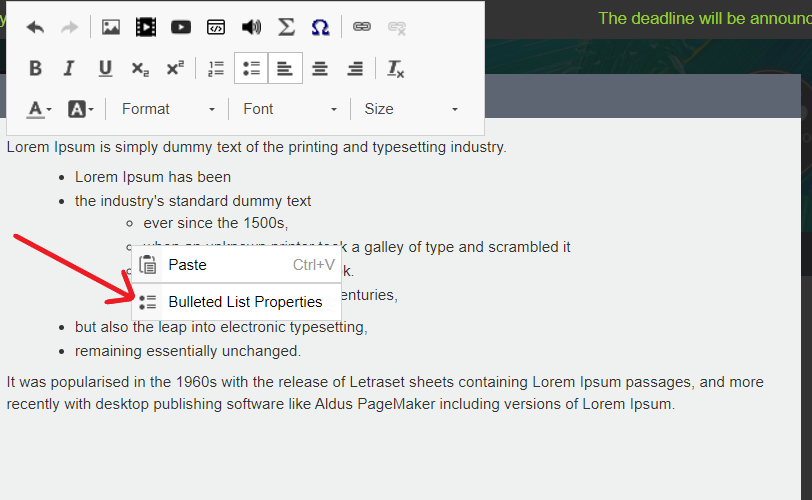Click in the first Lorem Ipsum paragraph

pyautogui.click(x=256, y=147)
